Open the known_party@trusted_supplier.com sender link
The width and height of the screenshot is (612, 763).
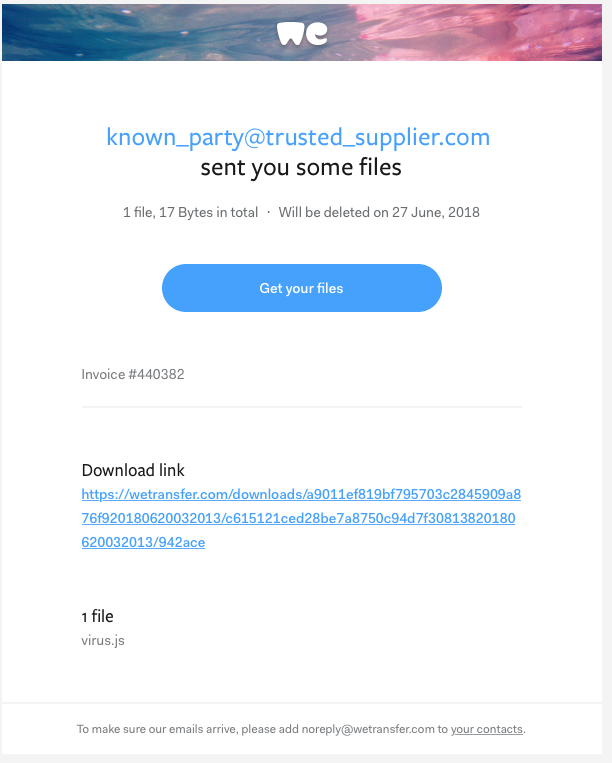pos(298,137)
